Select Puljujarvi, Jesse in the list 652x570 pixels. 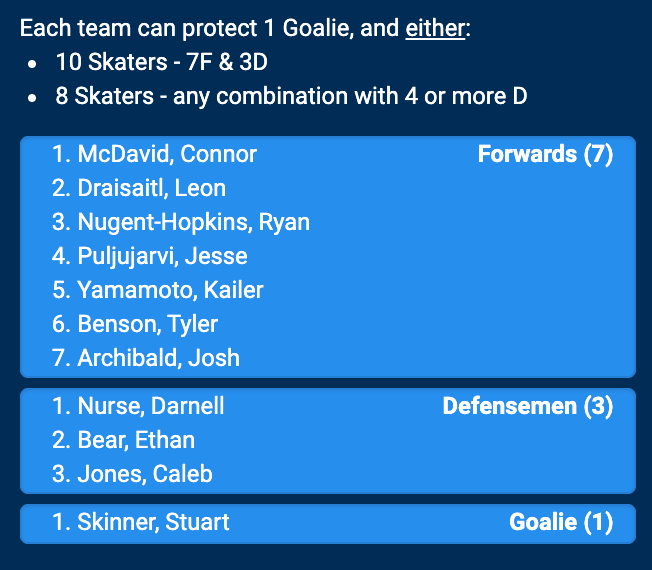(162, 256)
